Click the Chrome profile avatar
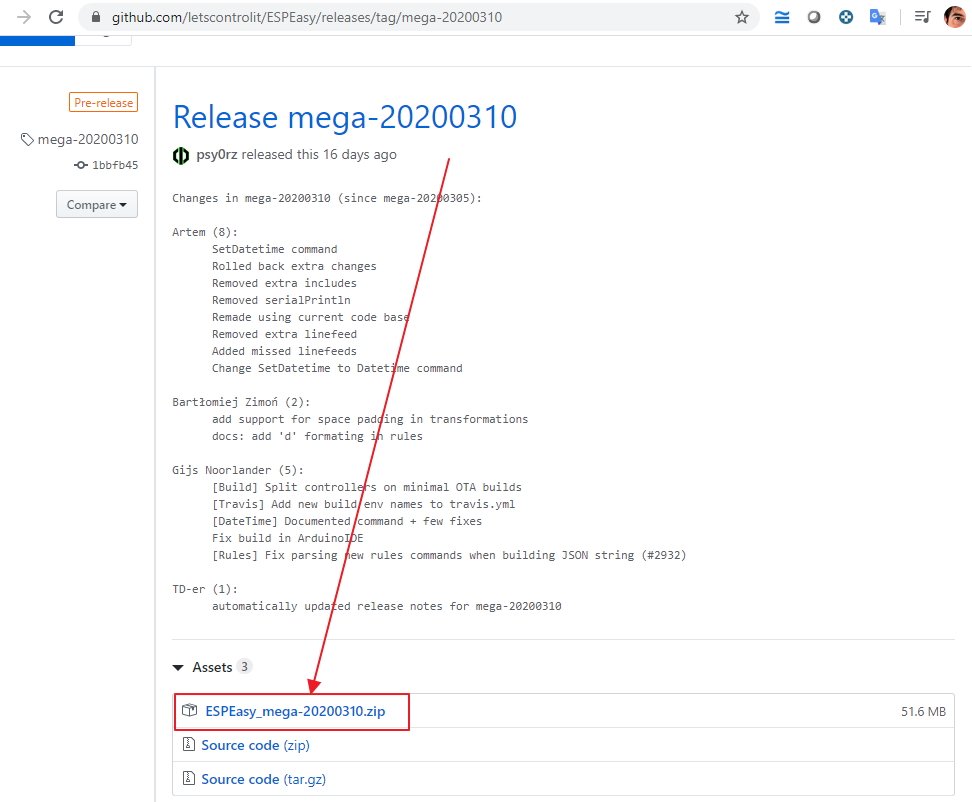 (954, 17)
